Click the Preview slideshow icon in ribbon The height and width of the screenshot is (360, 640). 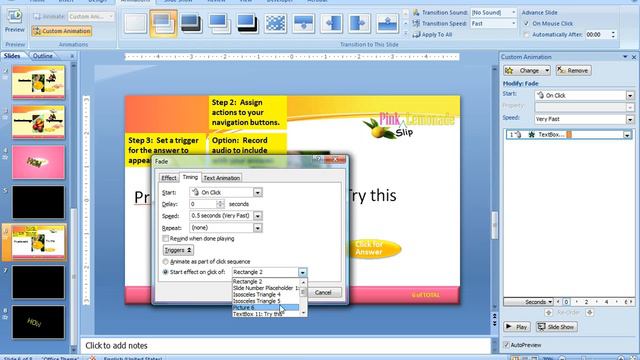tap(15, 21)
